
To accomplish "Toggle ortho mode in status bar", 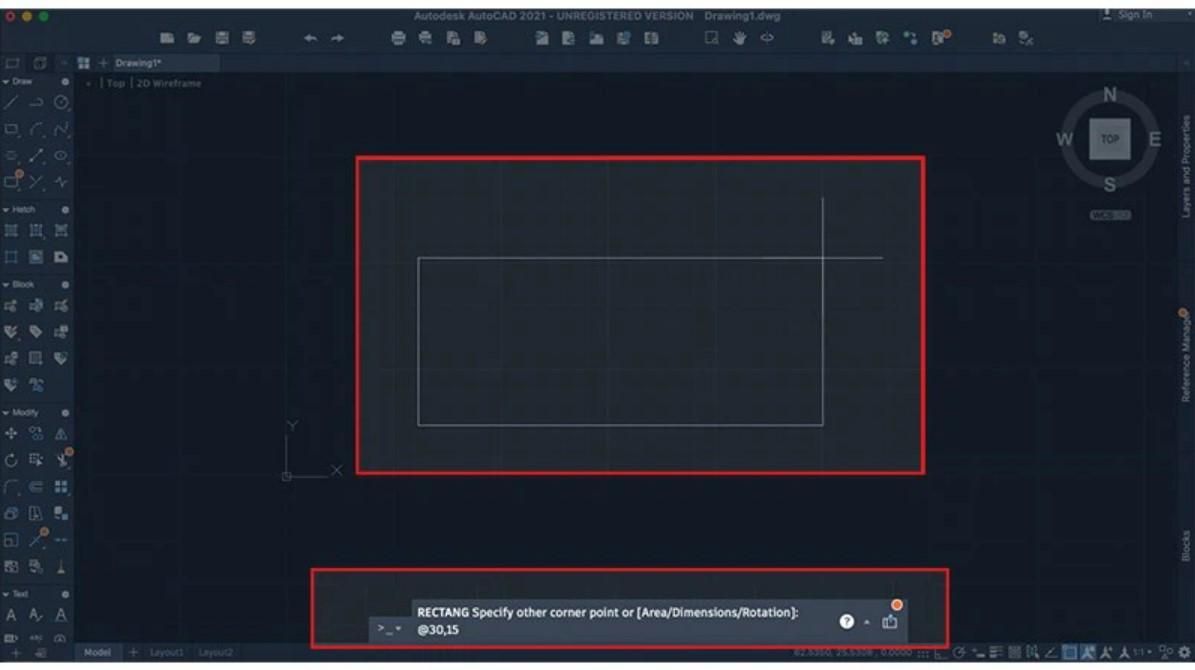I will click(941, 652).
